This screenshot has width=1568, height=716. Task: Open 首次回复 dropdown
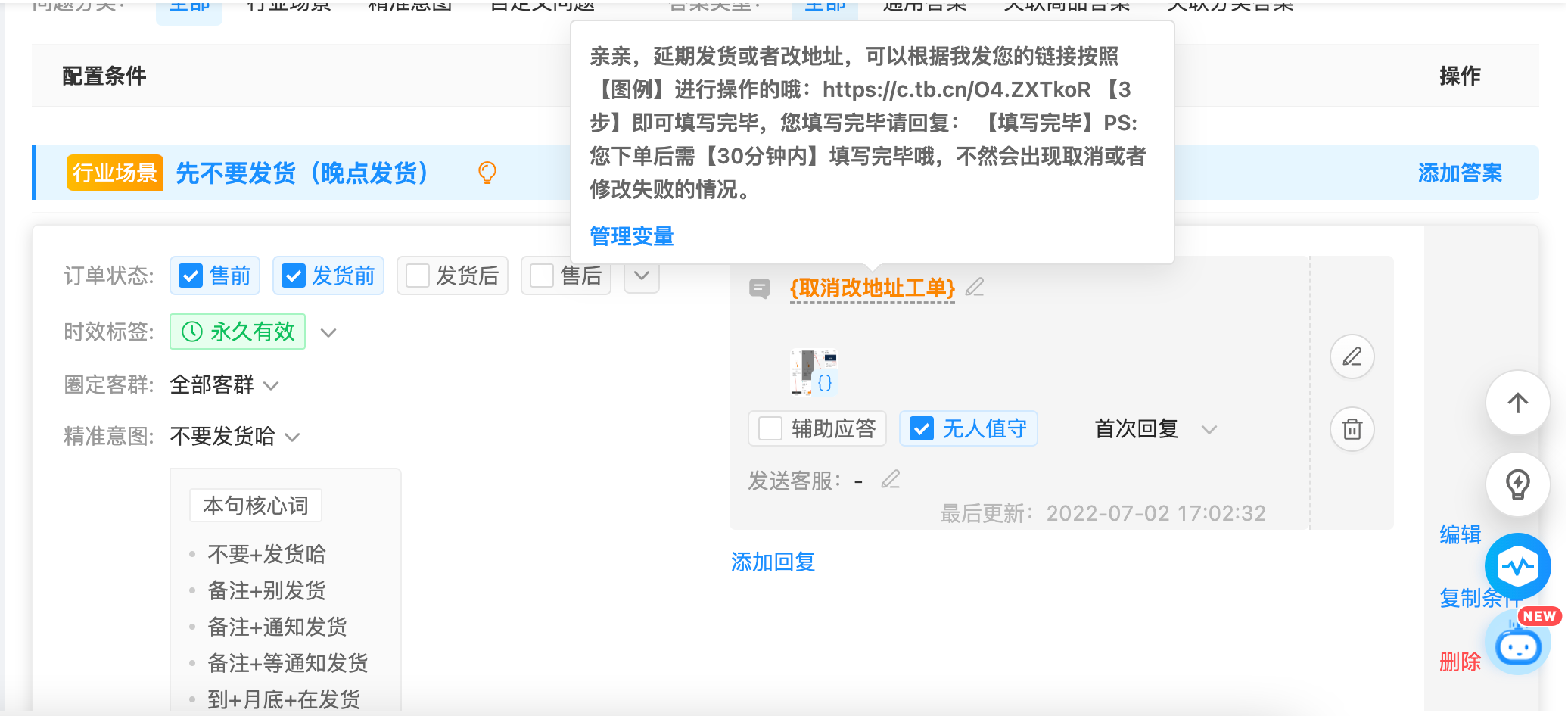click(1156, 429)
